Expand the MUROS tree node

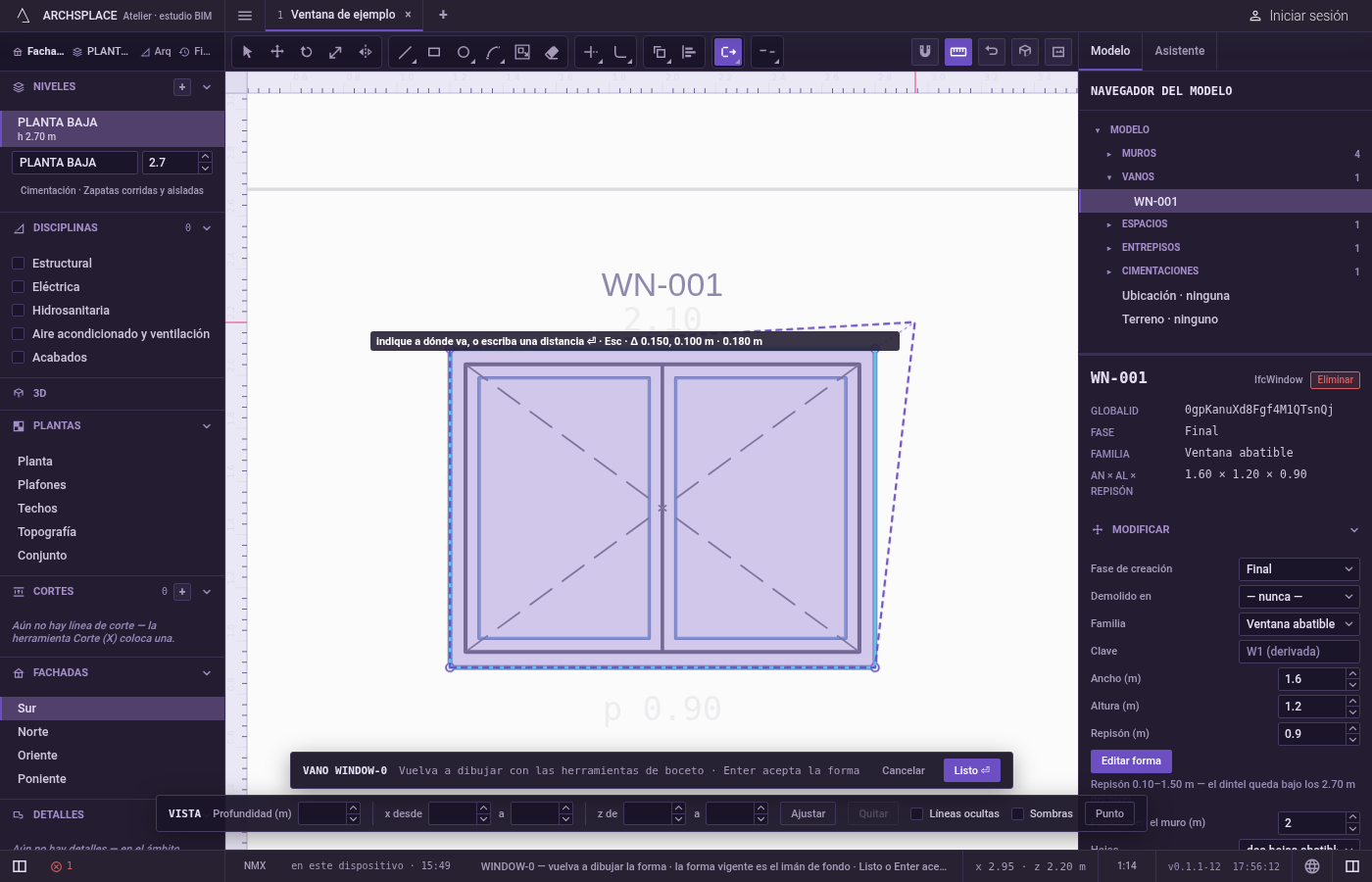coord(1109,154)
